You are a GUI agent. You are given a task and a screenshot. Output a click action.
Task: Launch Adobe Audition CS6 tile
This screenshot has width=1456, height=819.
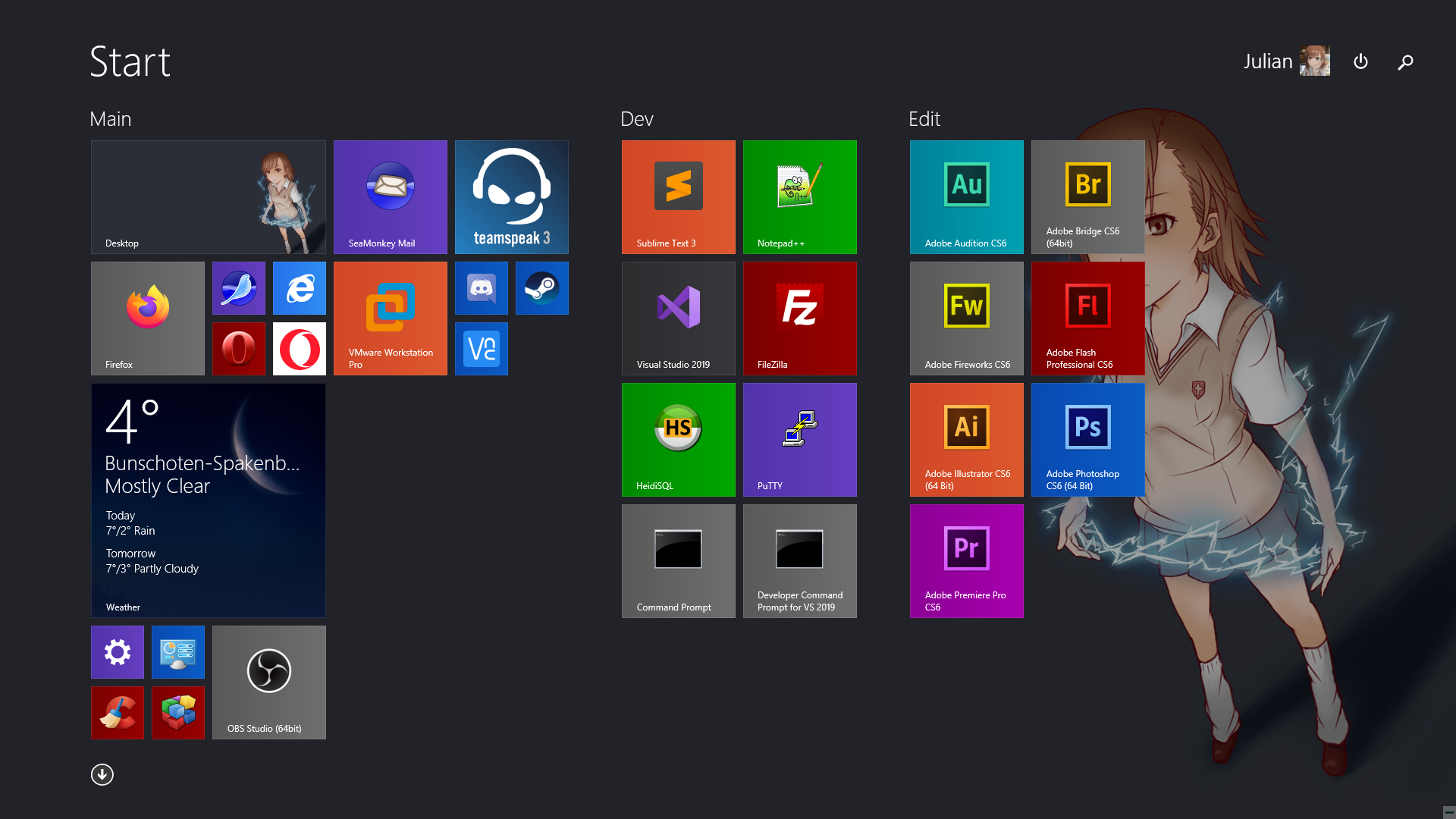pyautogui.click(x=967, y=197)
